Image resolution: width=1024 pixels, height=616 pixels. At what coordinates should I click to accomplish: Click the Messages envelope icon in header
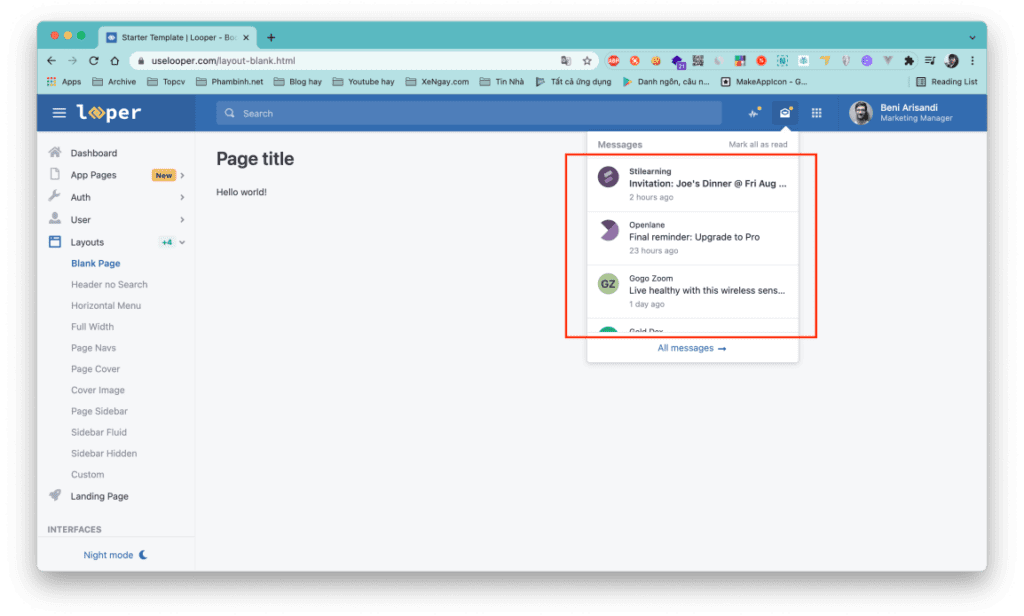(785, 112)
